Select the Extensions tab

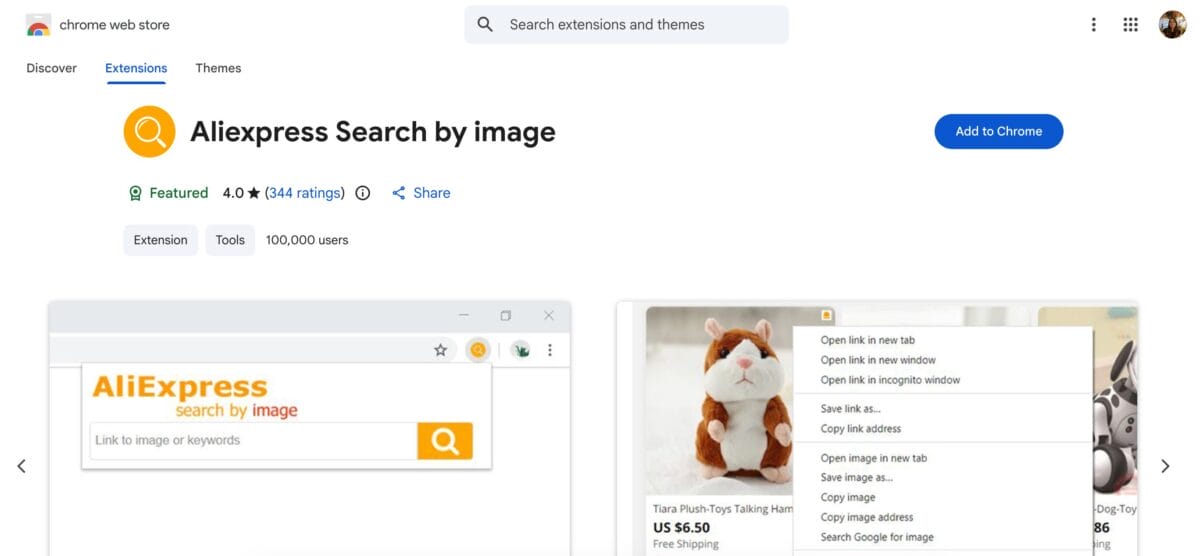pos(136,68)
